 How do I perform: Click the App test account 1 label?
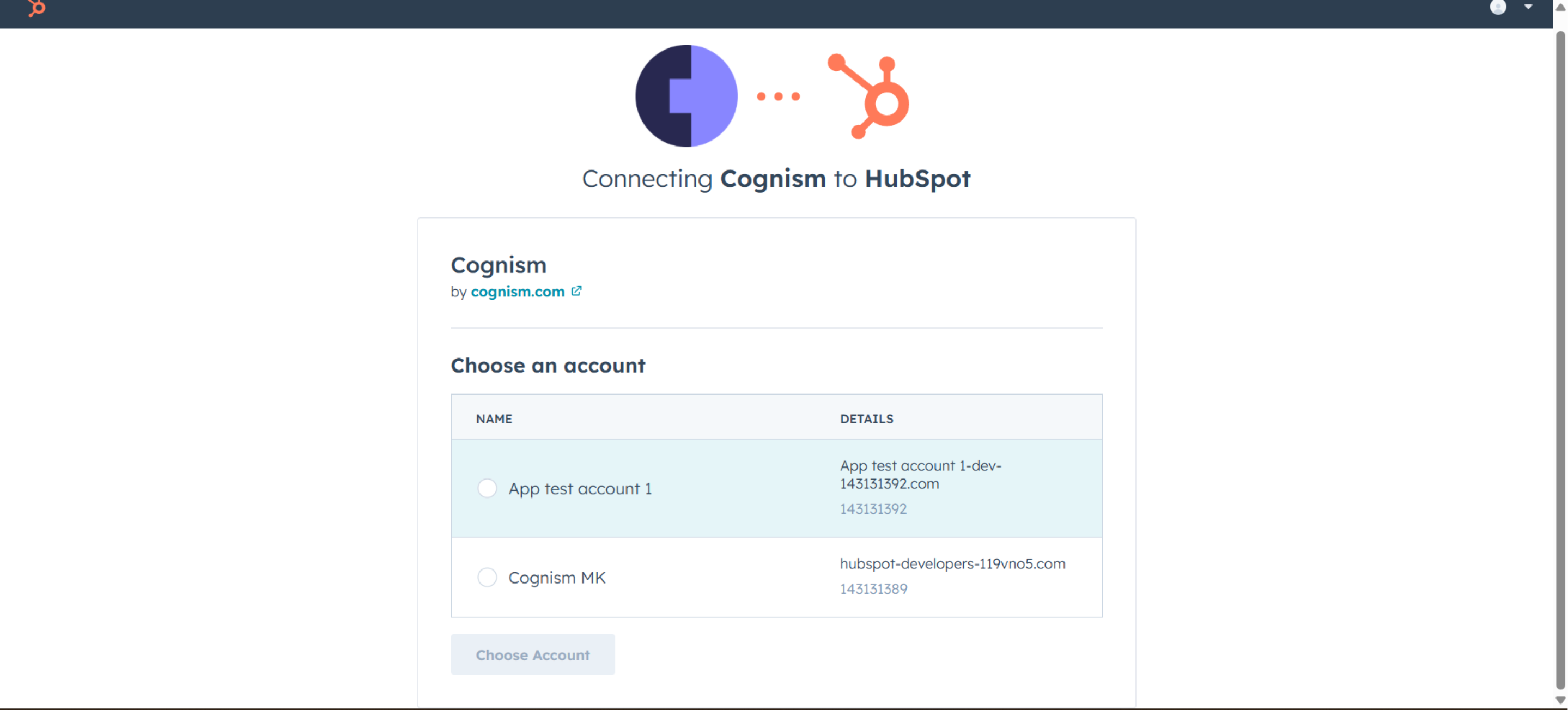point(580,489)
